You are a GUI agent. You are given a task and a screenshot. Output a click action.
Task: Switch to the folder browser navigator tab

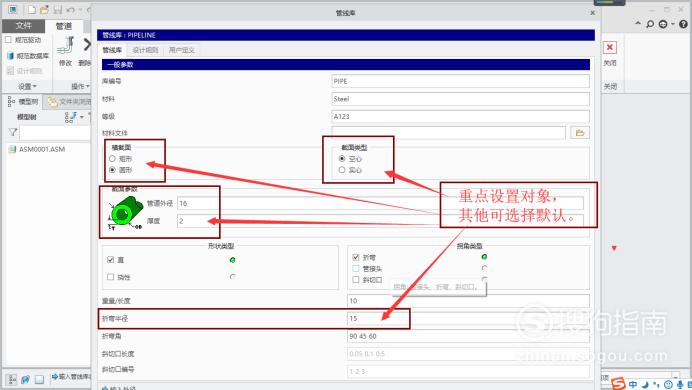click(68, 102)
